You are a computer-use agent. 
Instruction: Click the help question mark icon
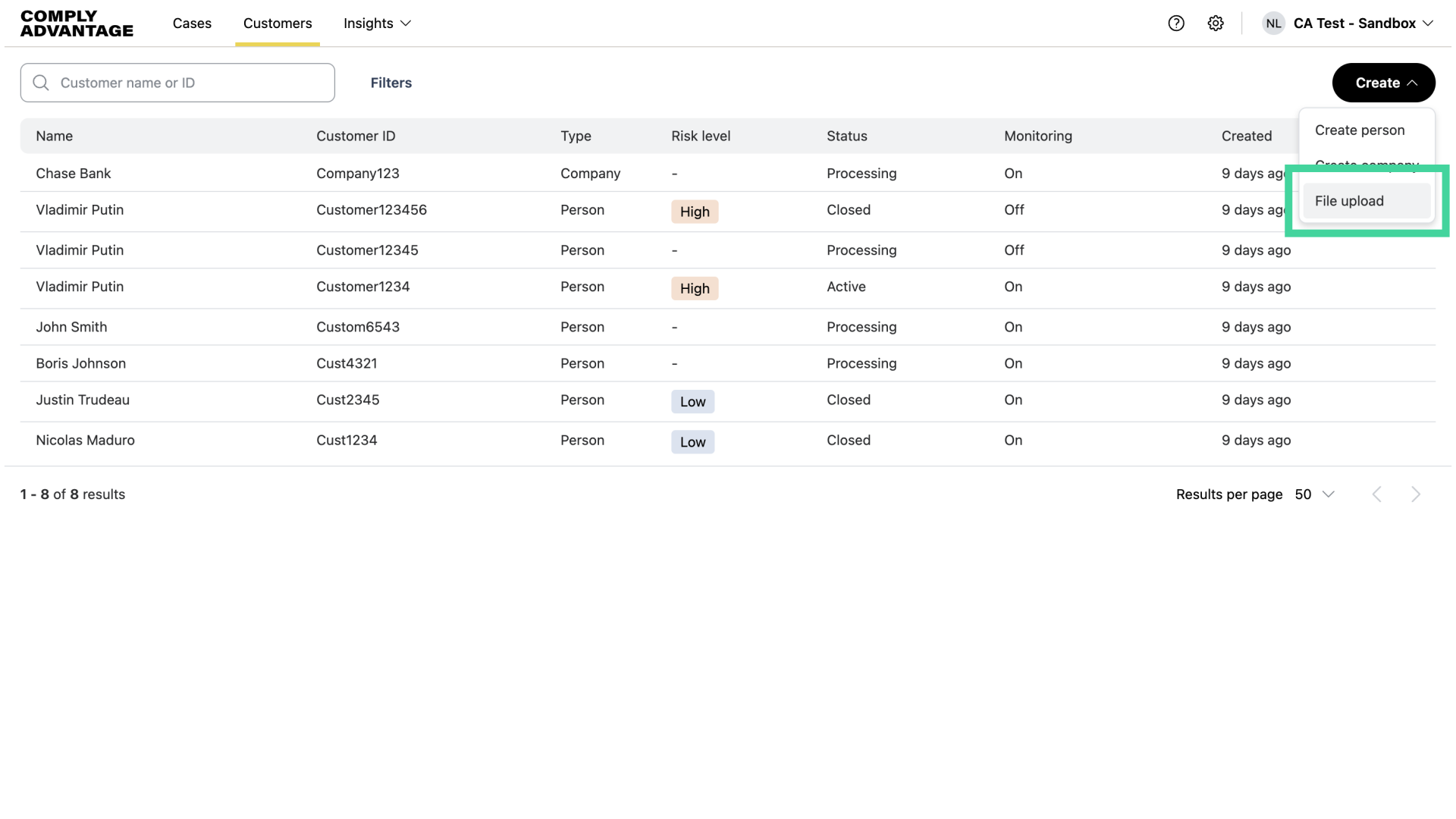[1176, 24]
